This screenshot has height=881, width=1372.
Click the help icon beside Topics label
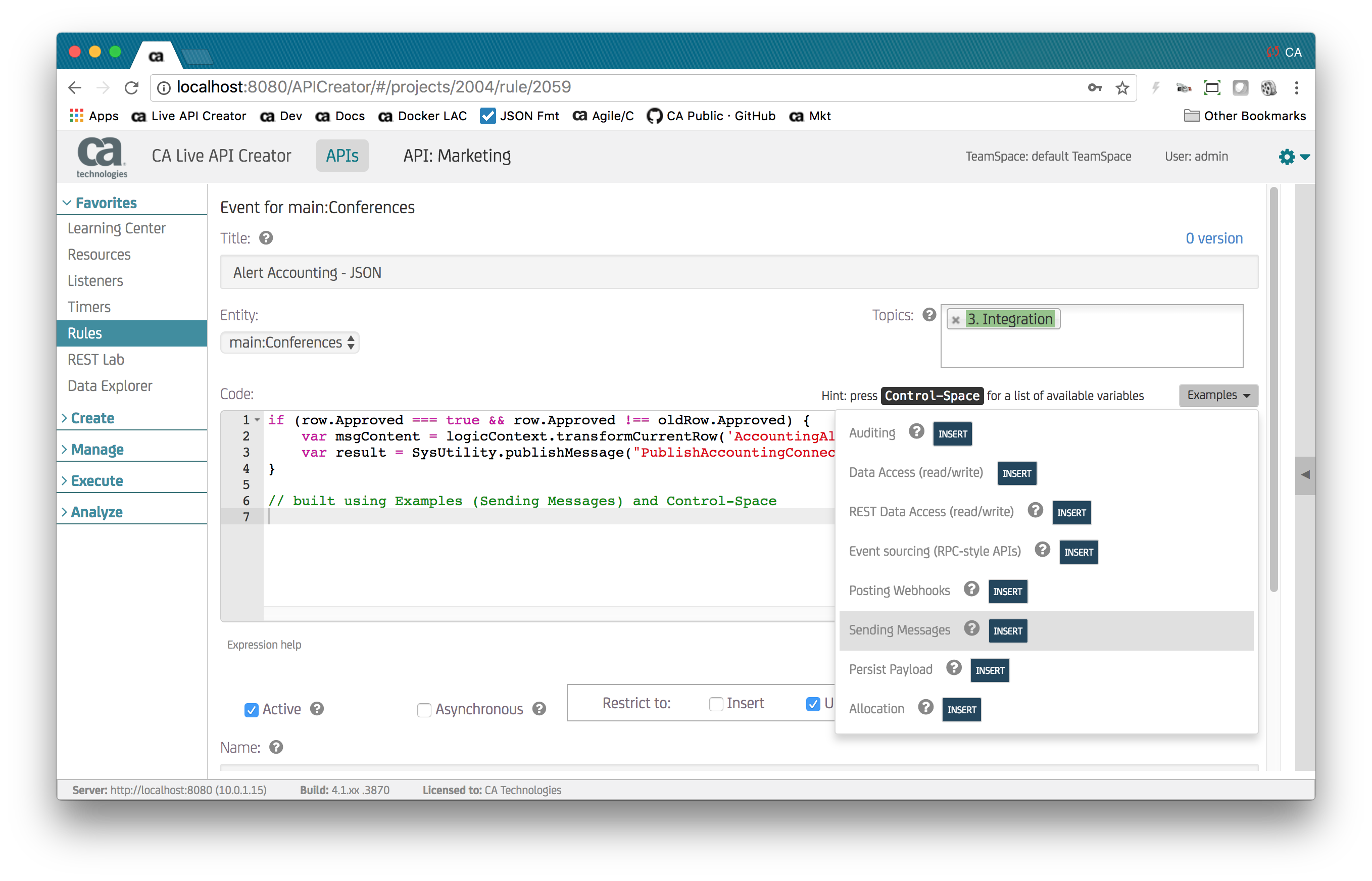[929, 315]
